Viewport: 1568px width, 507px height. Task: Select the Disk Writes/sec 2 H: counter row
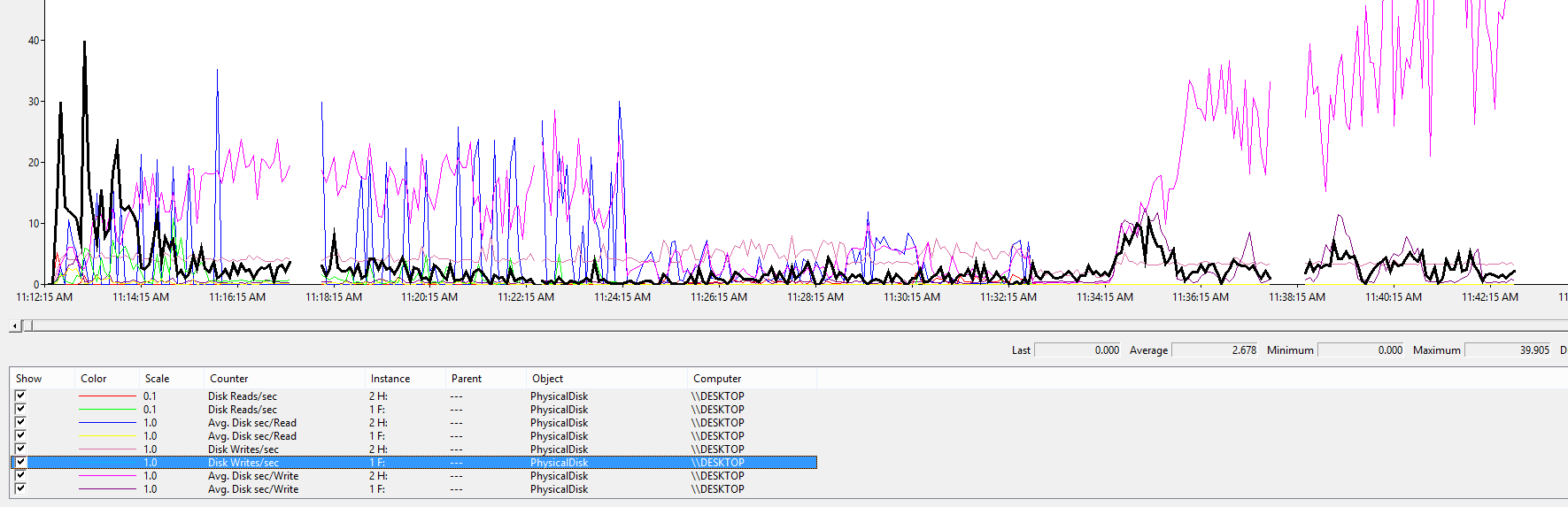point(243,449)
